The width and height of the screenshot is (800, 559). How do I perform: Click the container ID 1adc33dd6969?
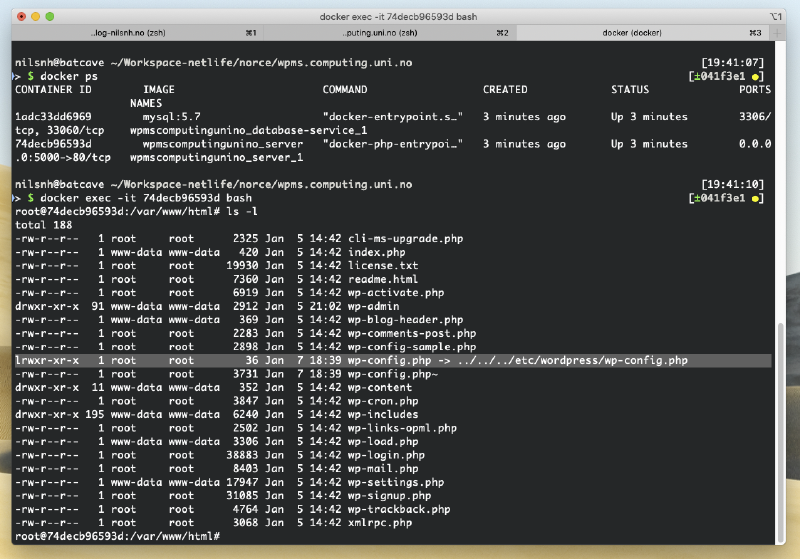point(53,117)
